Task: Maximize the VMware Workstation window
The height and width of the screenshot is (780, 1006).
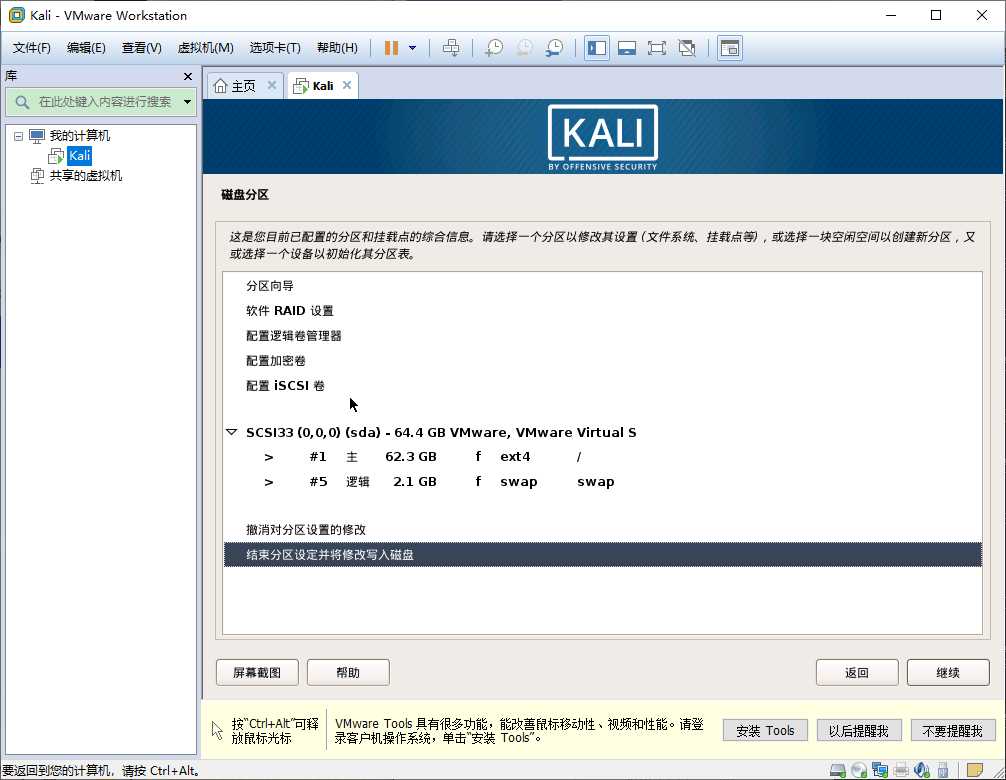Action: point(936,15)
